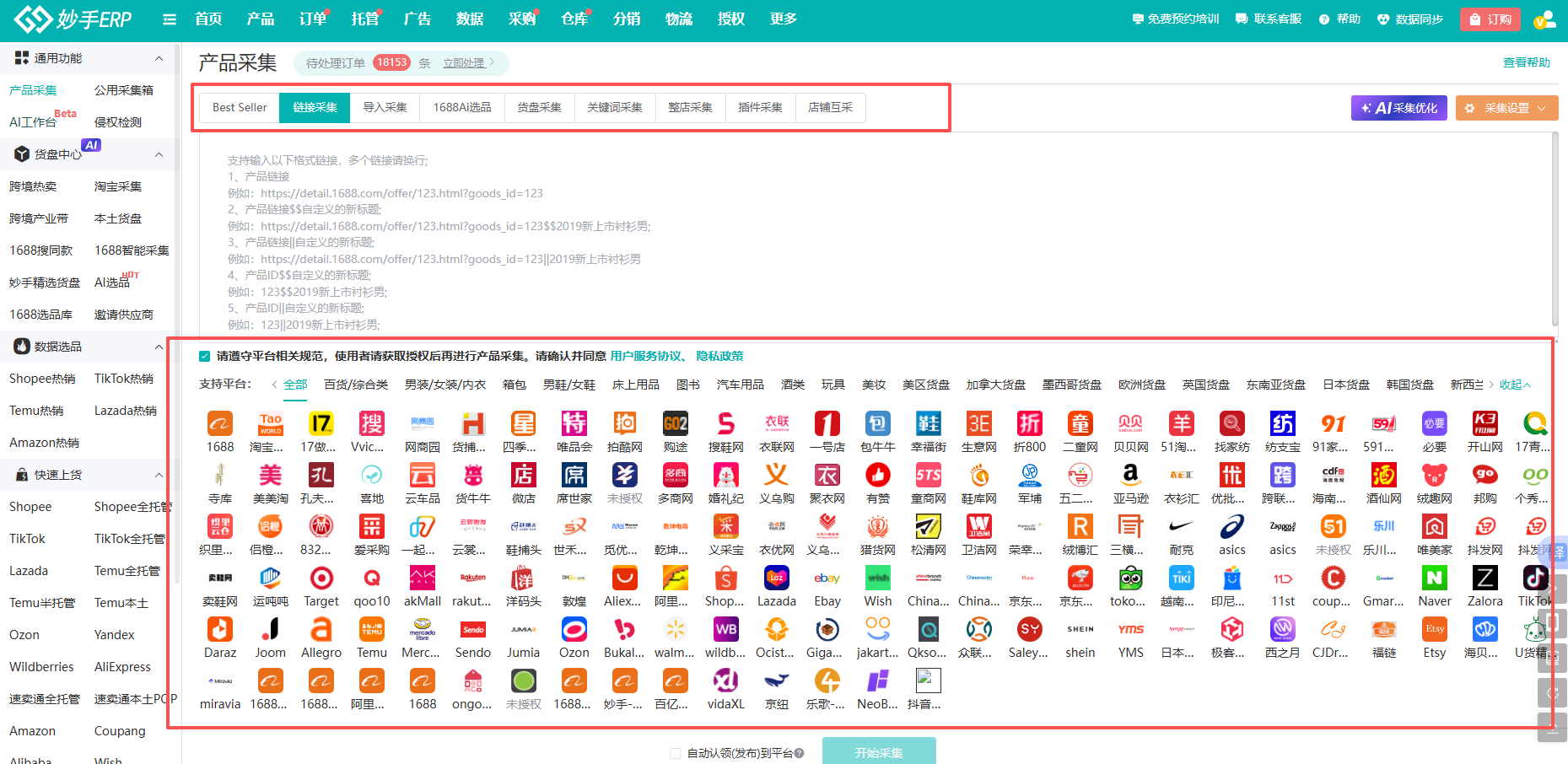Select the shein platform icon
1568x764 pixels.
[1080, 629]
